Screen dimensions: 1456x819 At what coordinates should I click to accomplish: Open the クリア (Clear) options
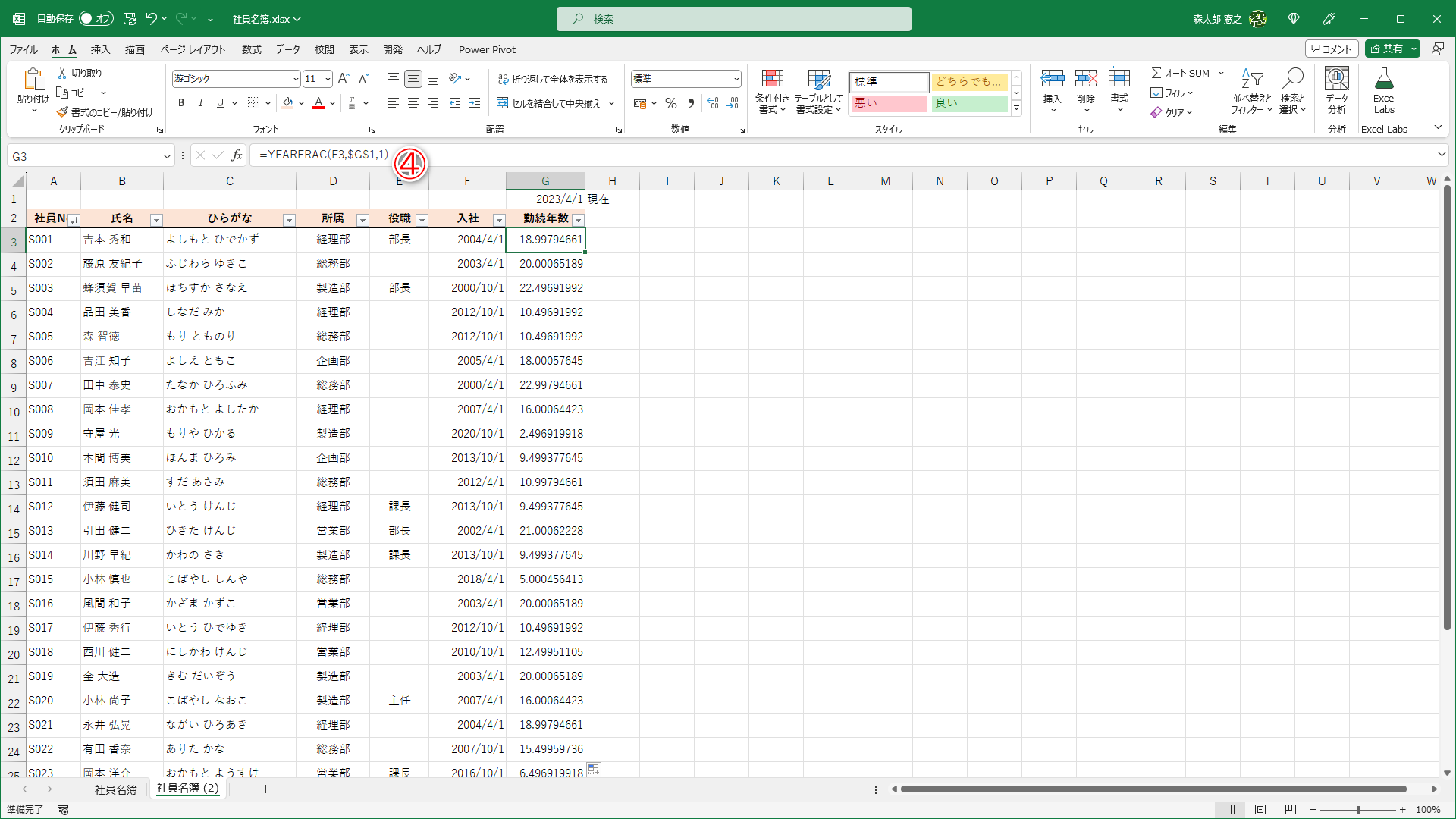[x=1172, y=111]
